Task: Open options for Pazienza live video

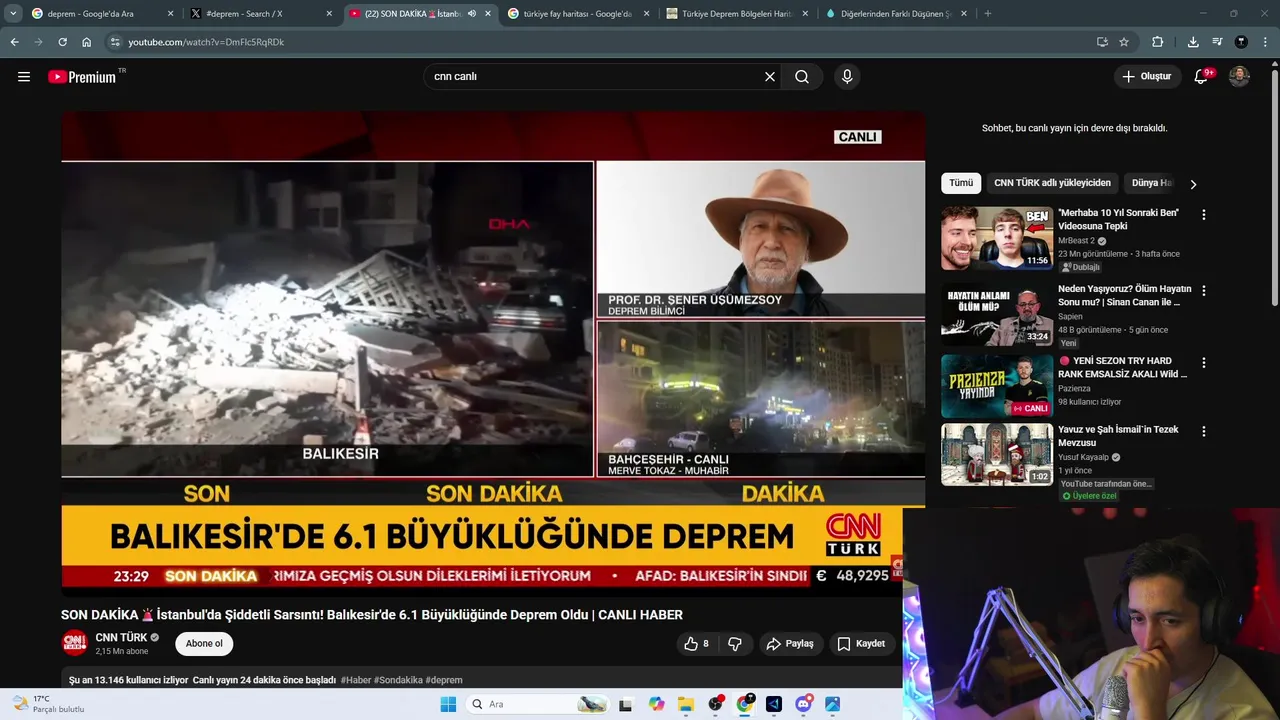Action: pyautogui.click(x=1204, y=363)
